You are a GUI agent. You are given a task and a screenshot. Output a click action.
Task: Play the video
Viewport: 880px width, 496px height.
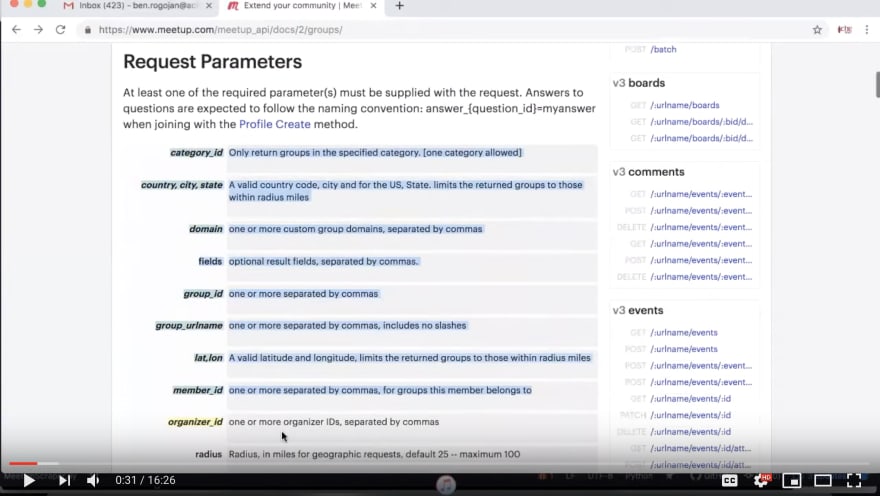pos(29,480)
